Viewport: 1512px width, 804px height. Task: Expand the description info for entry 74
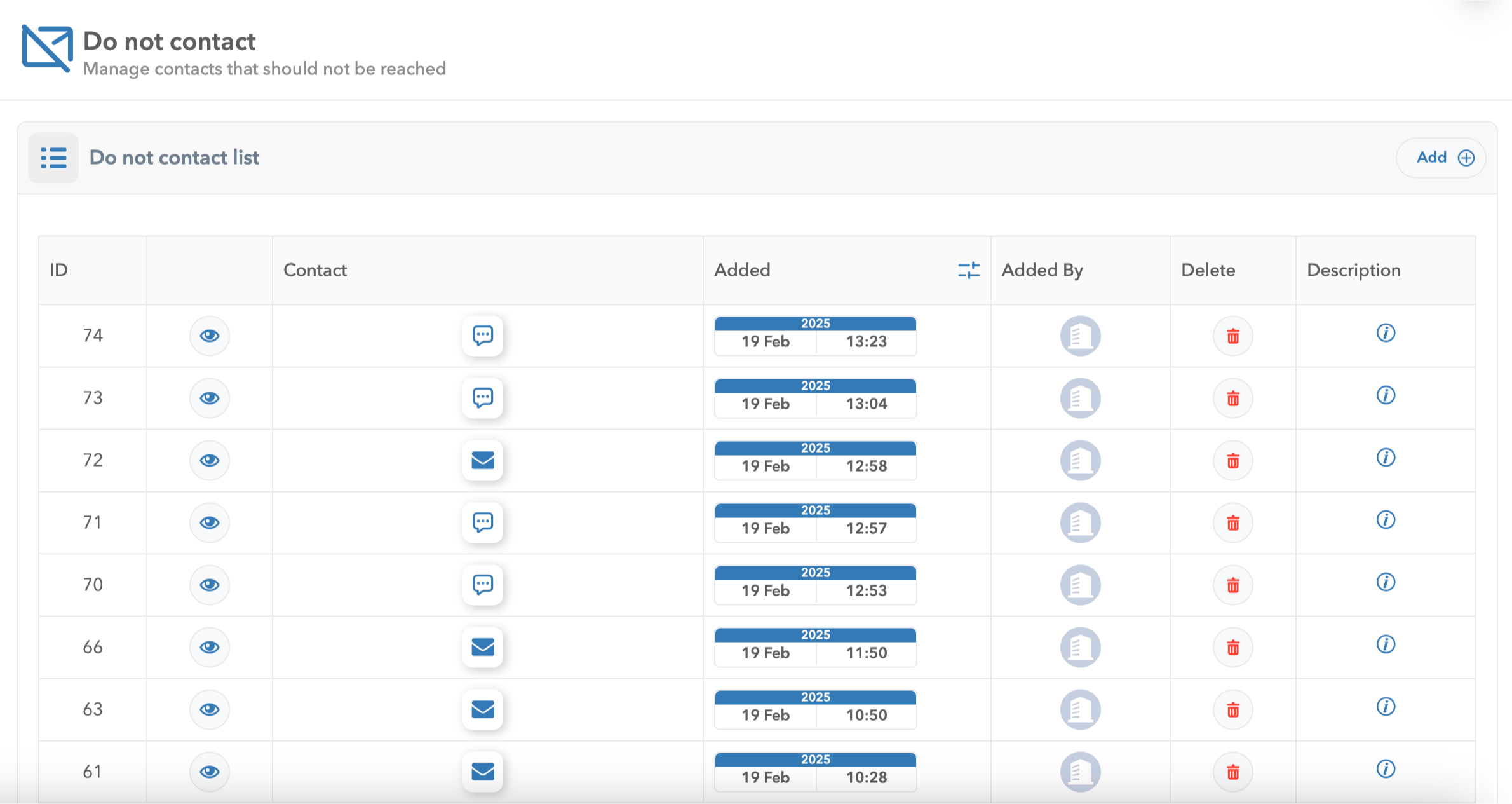(x=1386, y=333)
